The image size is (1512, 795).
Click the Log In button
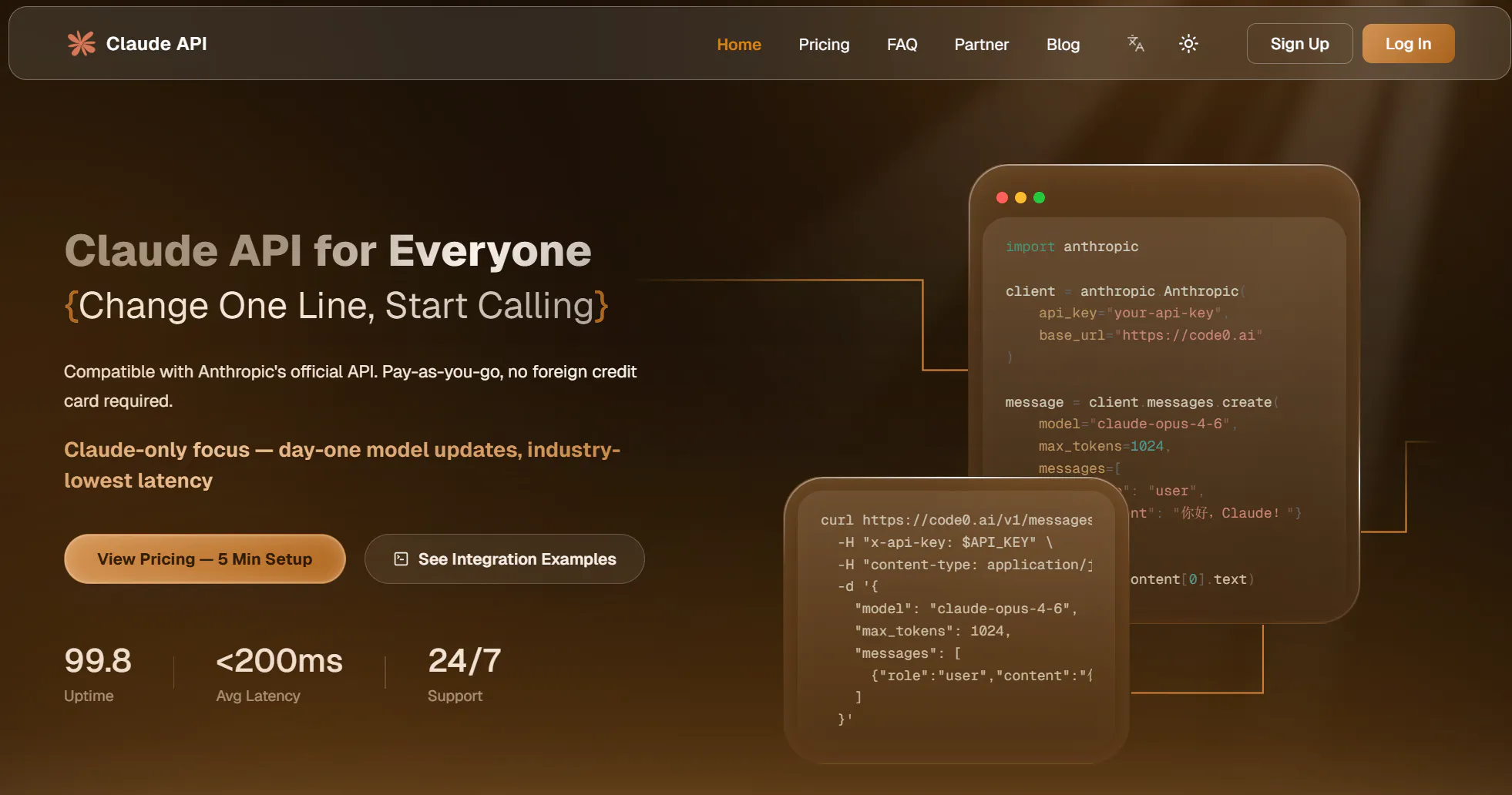[x=1408, y=44]
